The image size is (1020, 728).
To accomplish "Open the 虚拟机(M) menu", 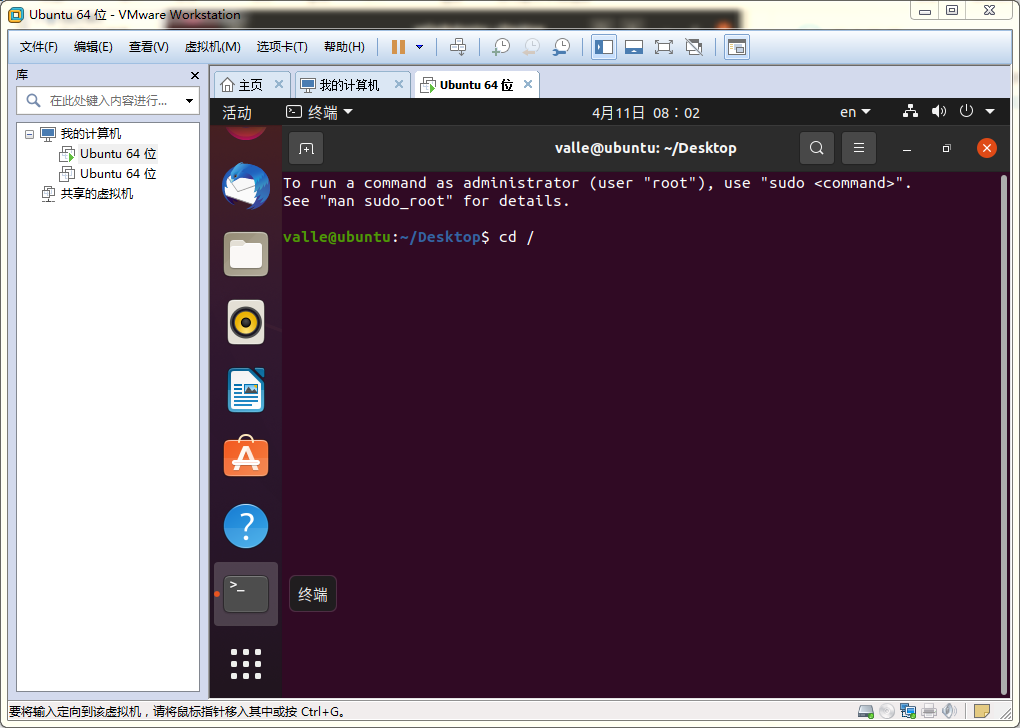I will [213, 47].
